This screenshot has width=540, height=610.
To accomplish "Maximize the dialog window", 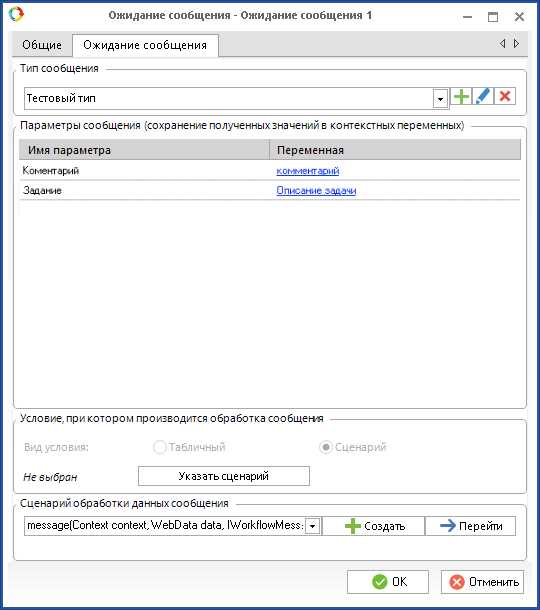I will (x=493, y=16).
